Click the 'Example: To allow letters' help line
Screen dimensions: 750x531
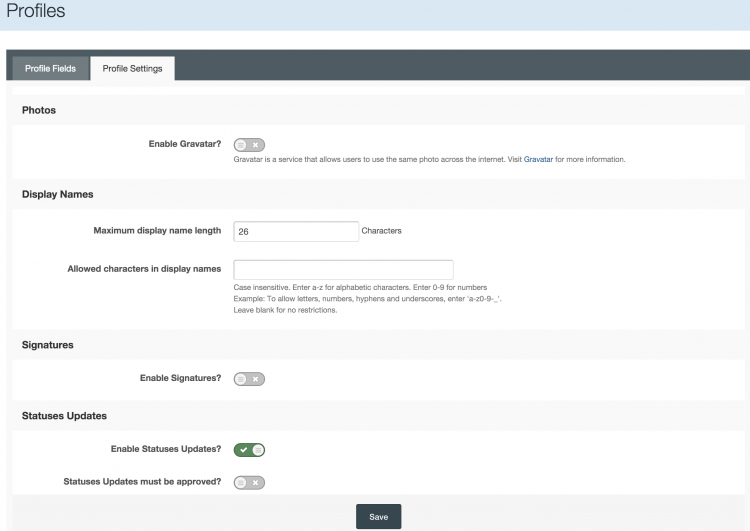[x=367, y=299]
